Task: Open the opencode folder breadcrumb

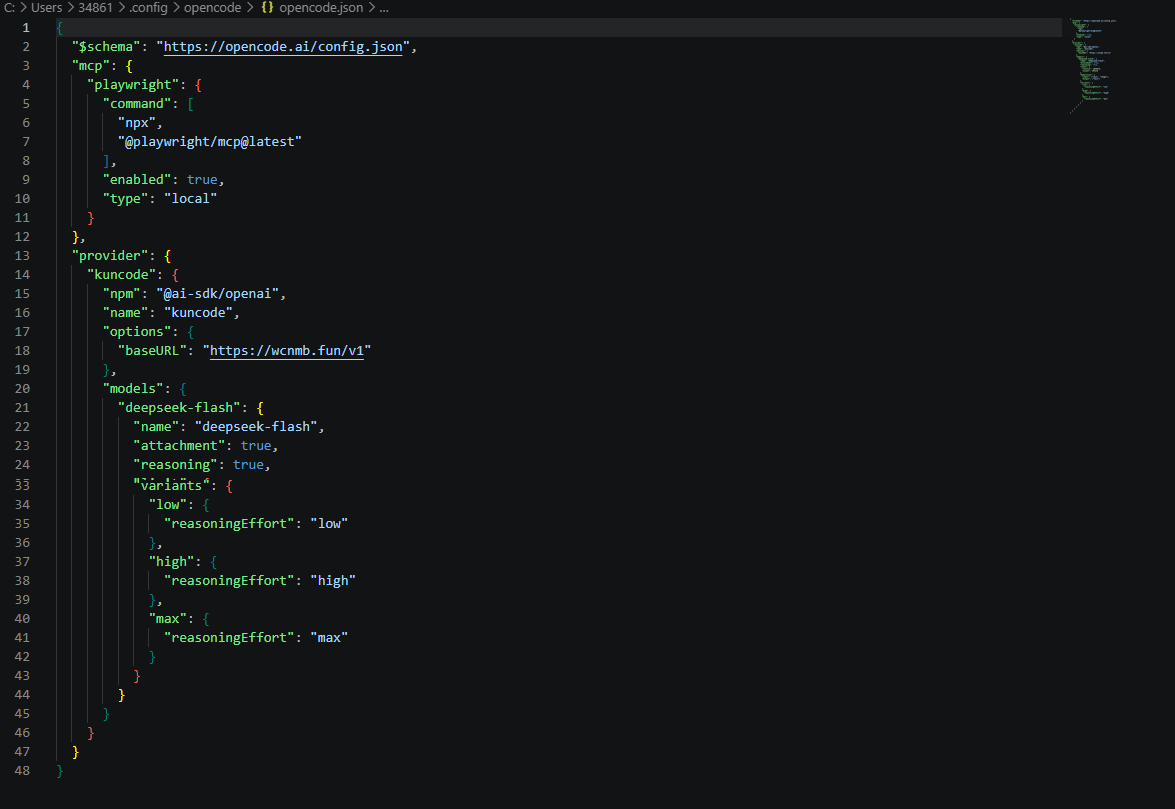Action: [x=213, y=7]
